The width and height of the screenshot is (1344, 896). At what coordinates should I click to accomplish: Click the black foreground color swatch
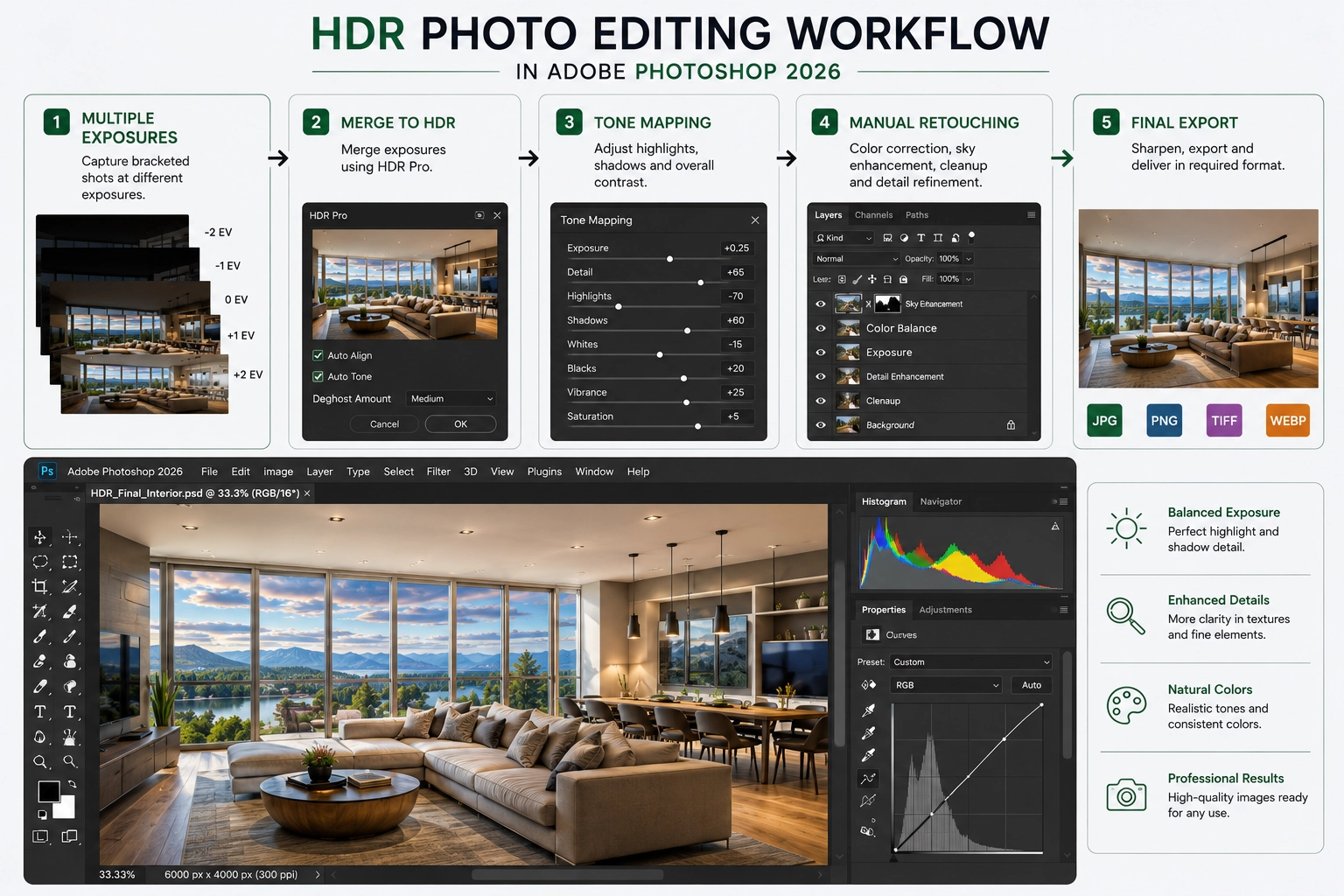tap(49, 792)
